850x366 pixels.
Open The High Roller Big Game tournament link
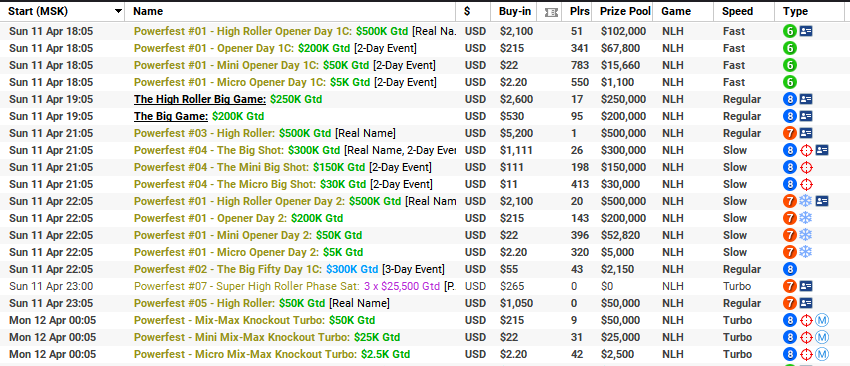click(200, 99)
